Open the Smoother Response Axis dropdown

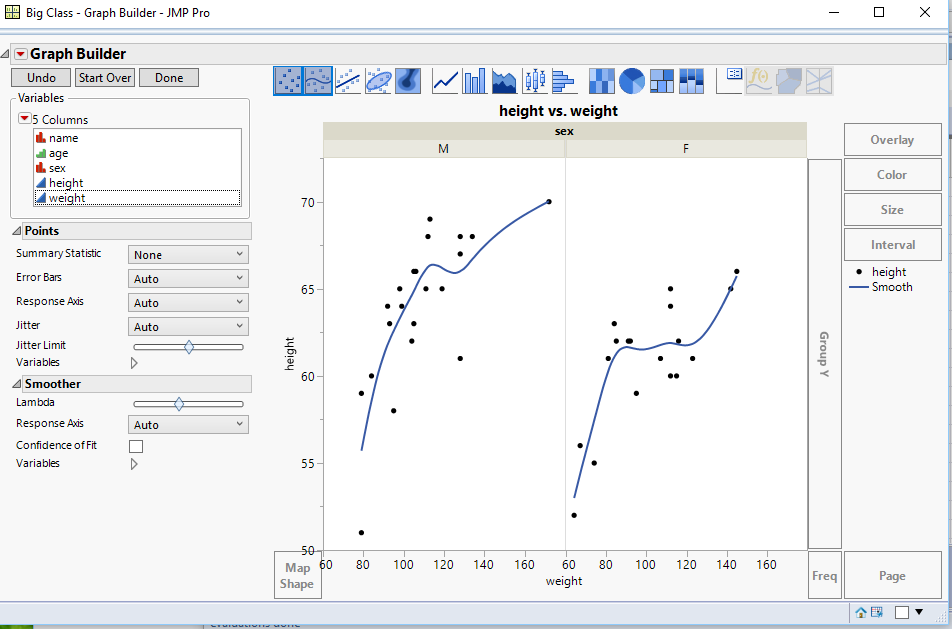(x=188, y=424)
